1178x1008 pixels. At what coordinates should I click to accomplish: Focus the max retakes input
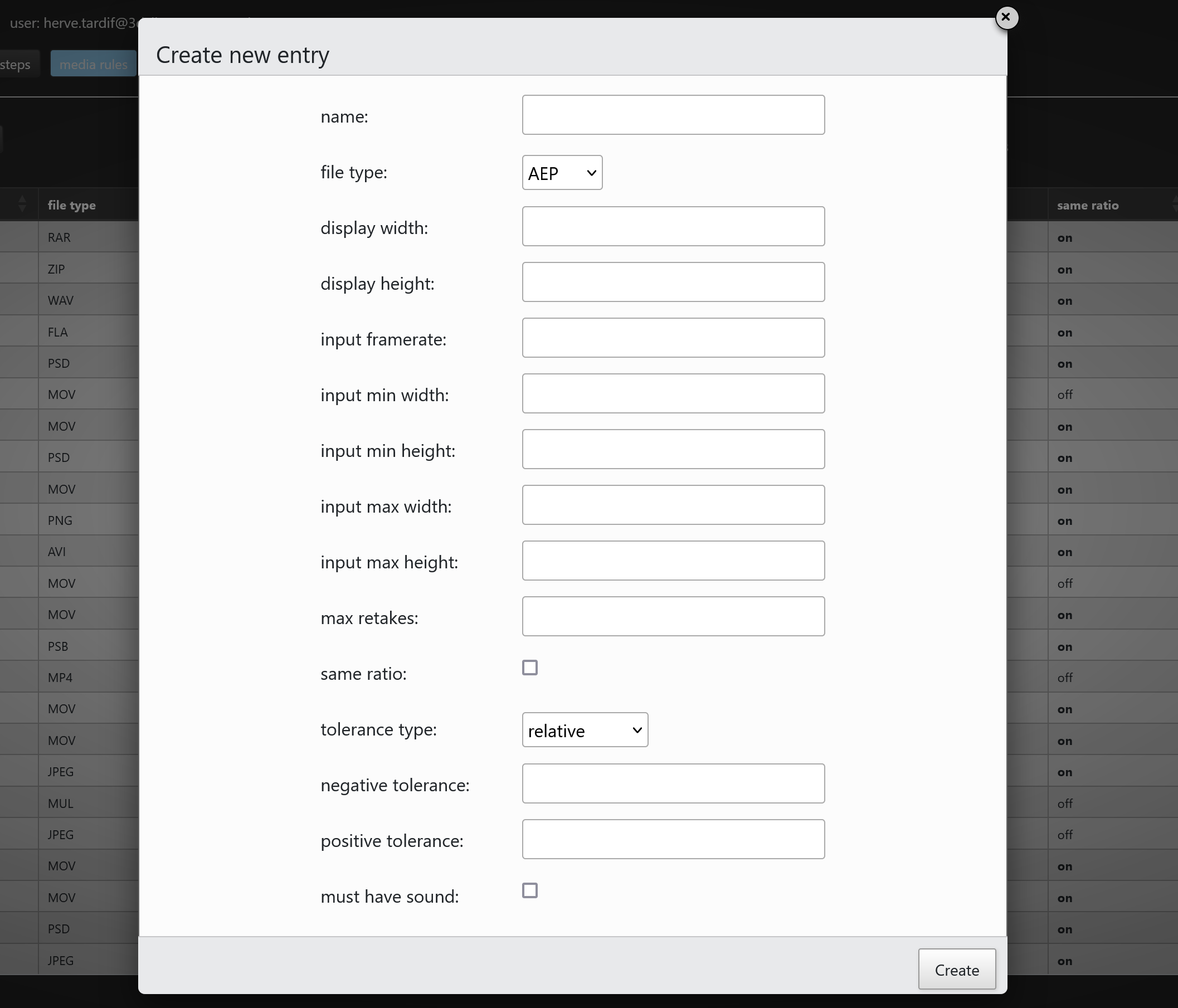(x=673, y=617)
